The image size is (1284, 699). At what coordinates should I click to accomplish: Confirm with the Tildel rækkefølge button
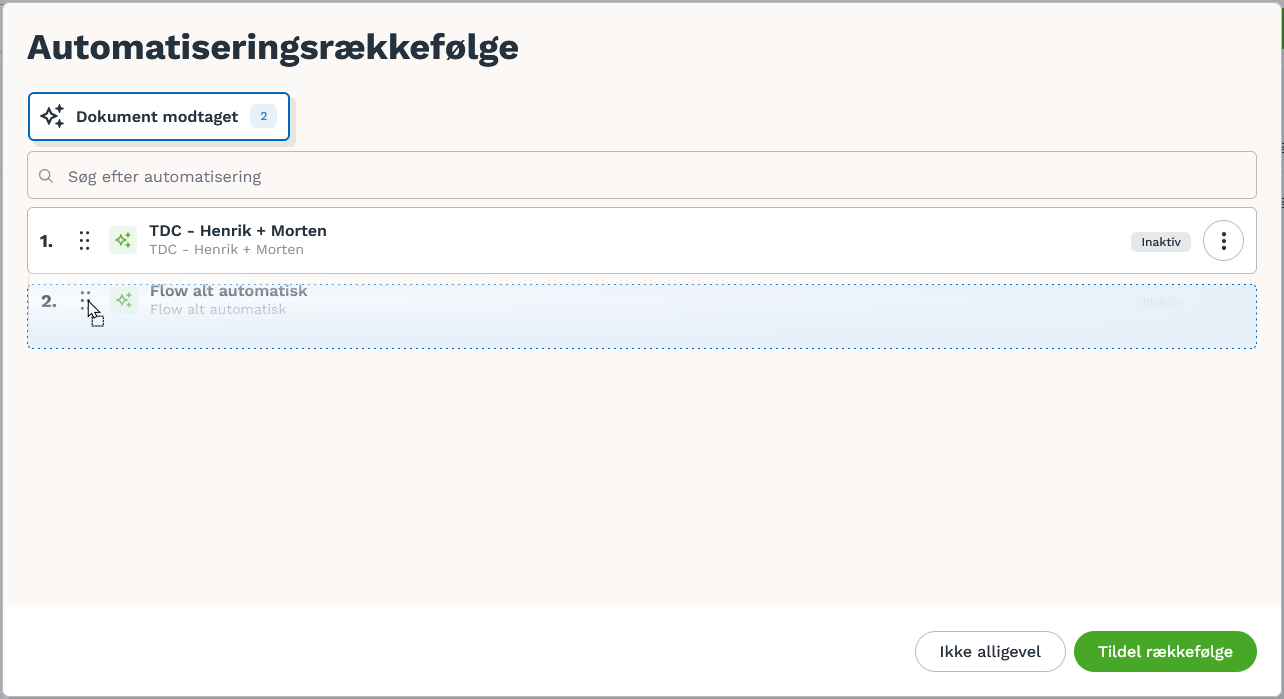tap(1165, 651)
